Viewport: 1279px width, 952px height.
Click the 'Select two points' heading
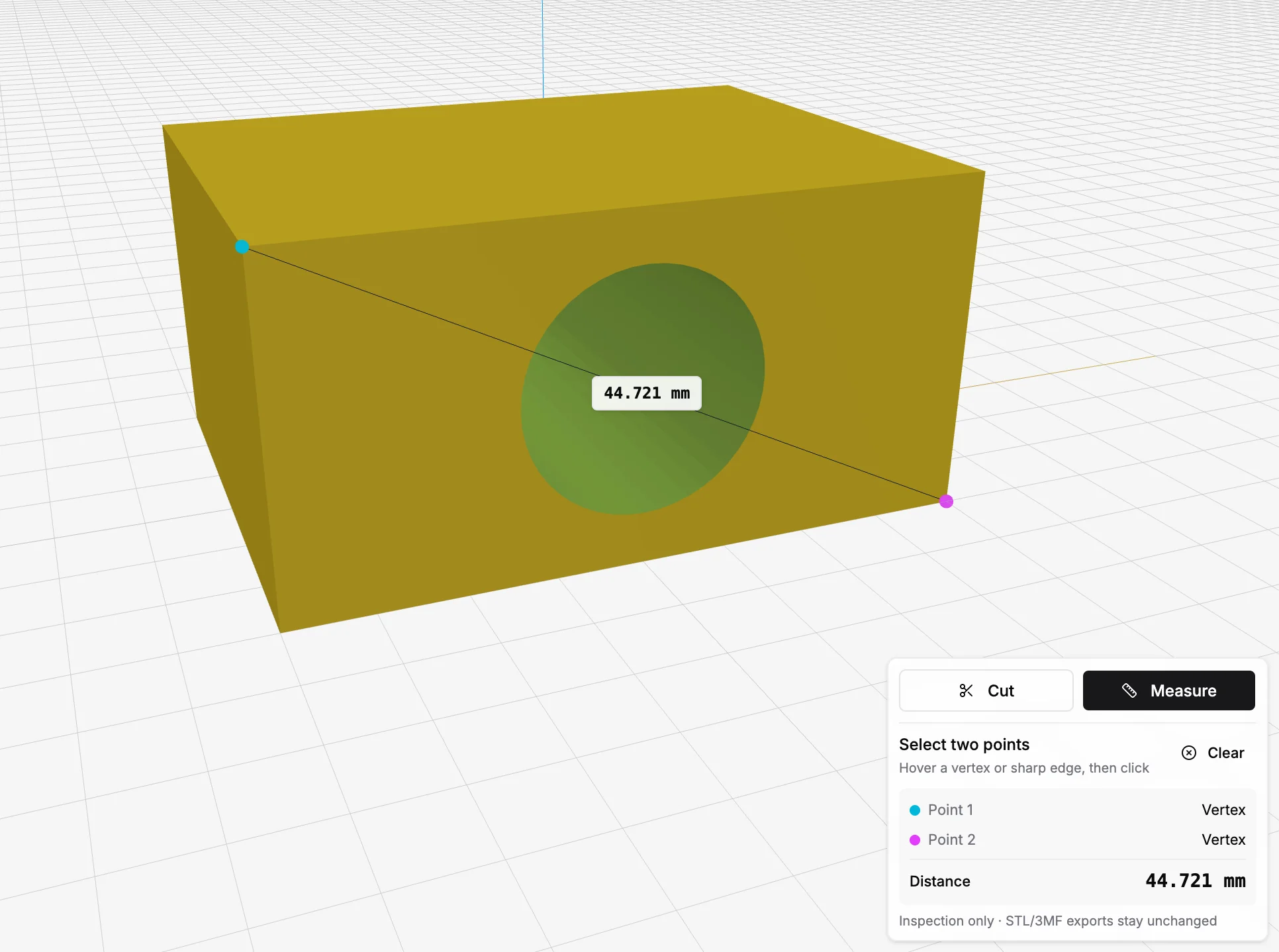coord(964,745)
